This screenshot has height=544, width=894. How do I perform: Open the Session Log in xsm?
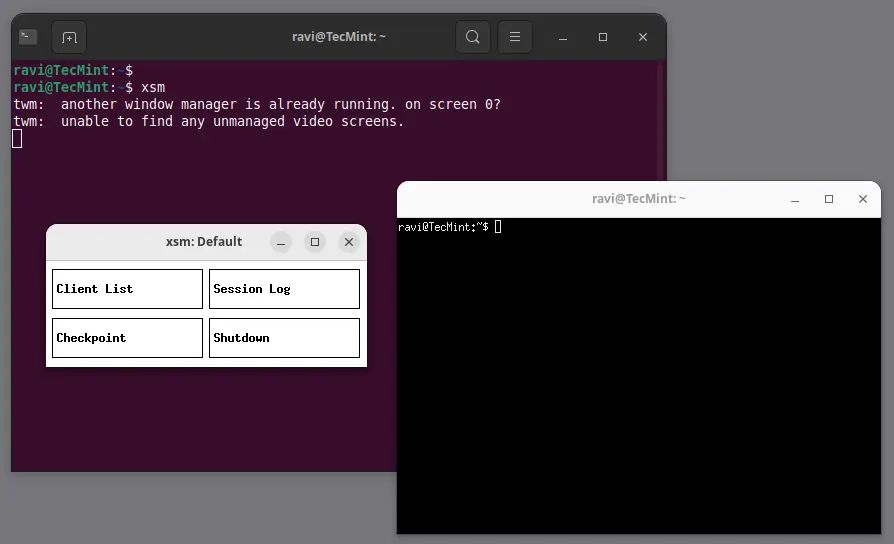(284, 289)
